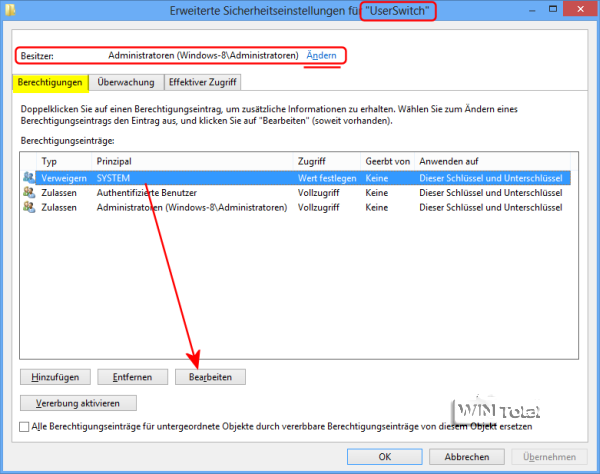Open the Effektiver Zugriff tab

coord(202,82)
